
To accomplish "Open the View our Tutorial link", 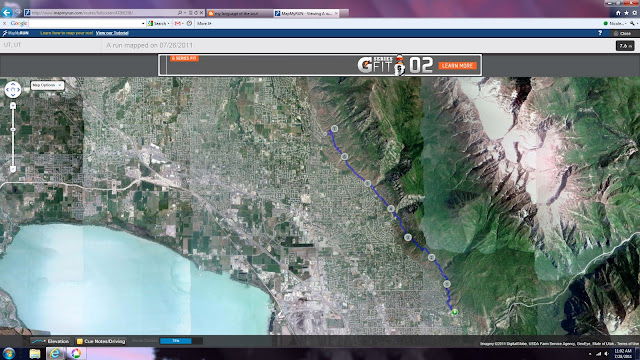I will (112, 33).
